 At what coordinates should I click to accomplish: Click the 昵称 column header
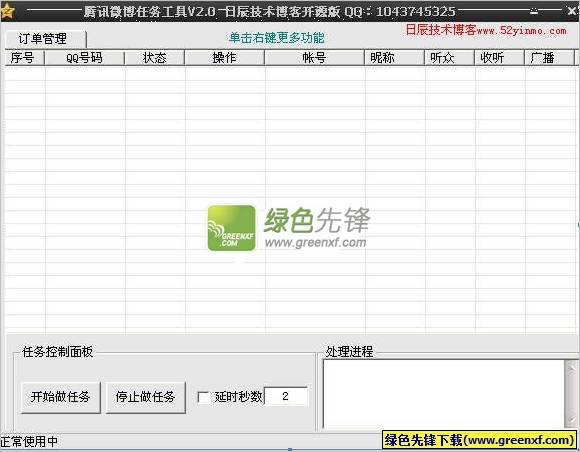[395, 58]
